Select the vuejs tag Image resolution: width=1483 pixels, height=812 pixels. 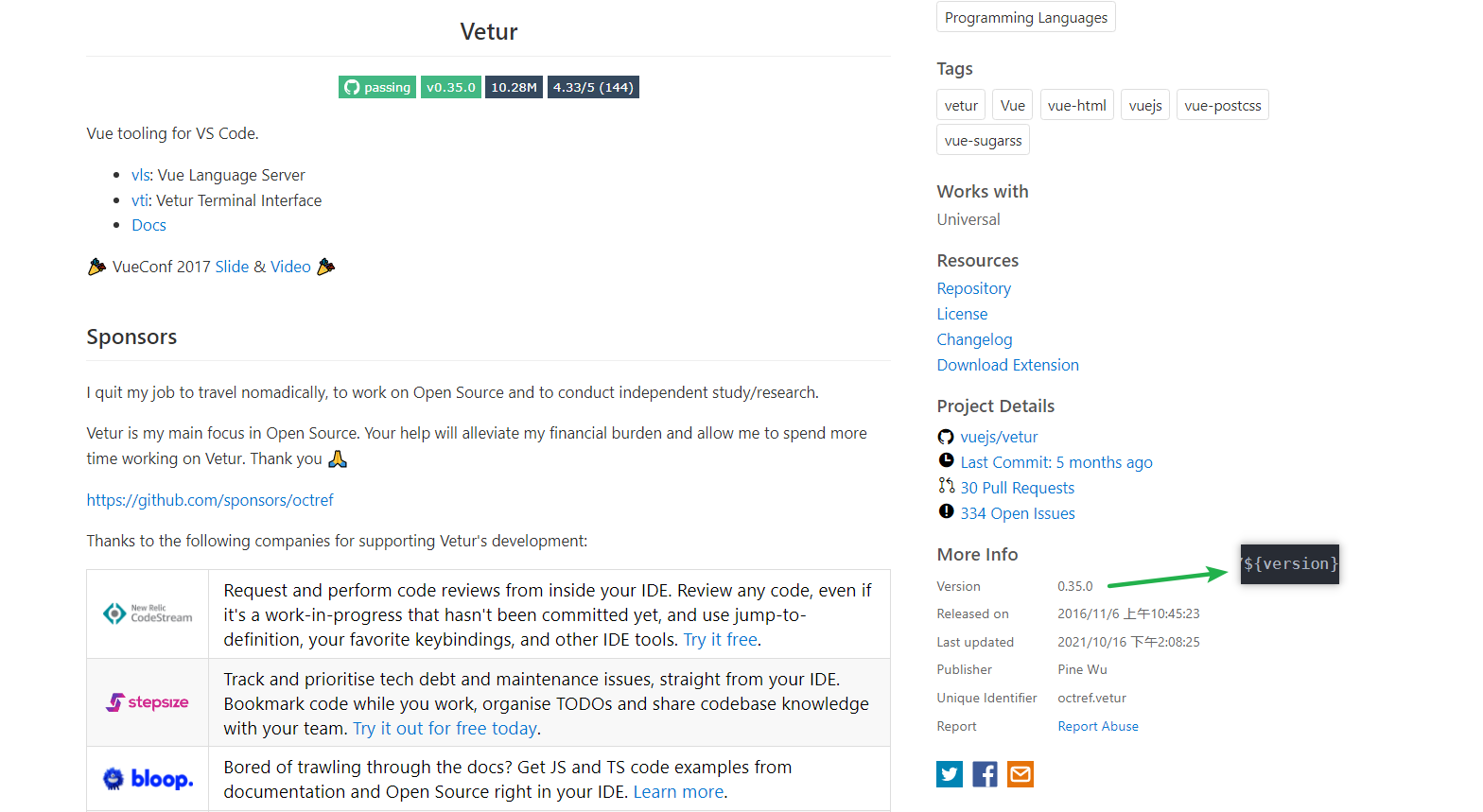point(1145,105)
